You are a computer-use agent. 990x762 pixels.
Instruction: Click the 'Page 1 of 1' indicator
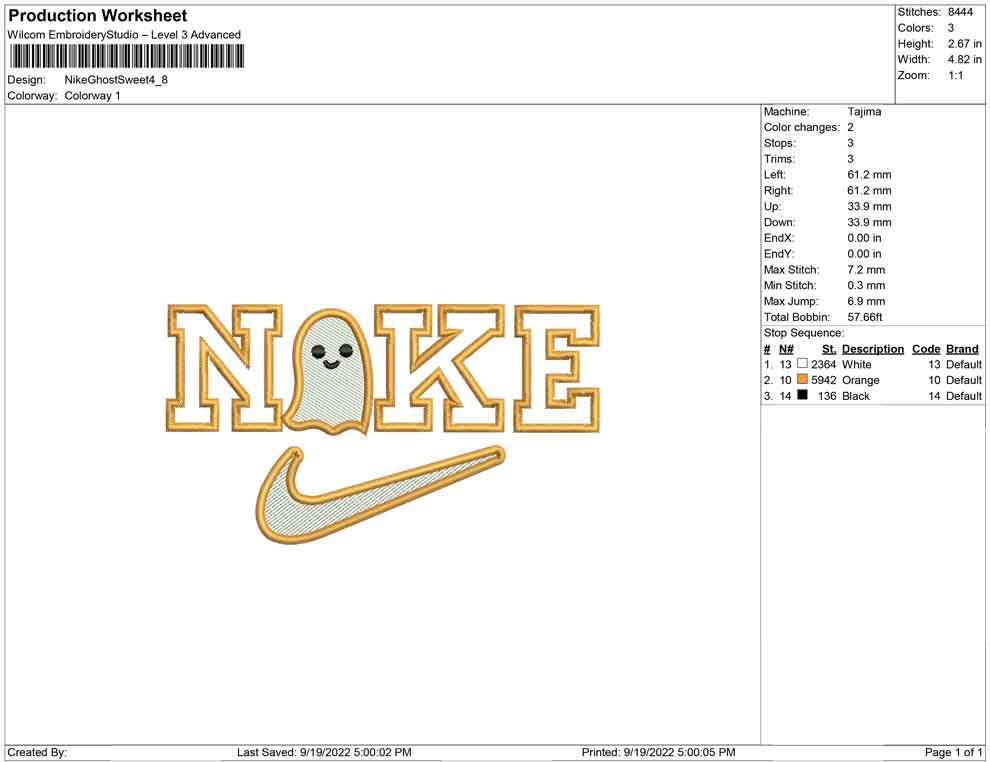tap(953, 752)
